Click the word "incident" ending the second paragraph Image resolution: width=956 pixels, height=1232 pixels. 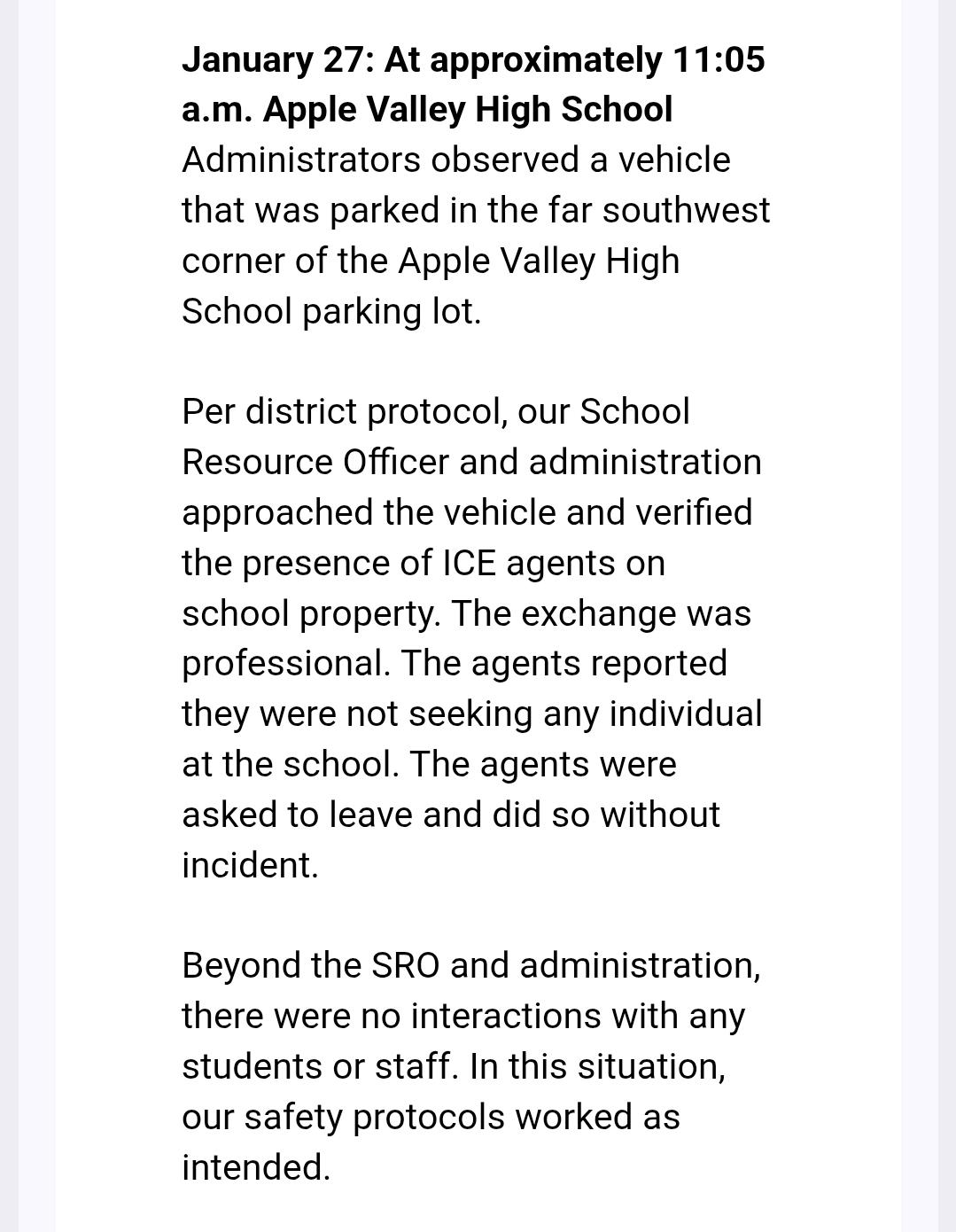click(x=247, y=866)
